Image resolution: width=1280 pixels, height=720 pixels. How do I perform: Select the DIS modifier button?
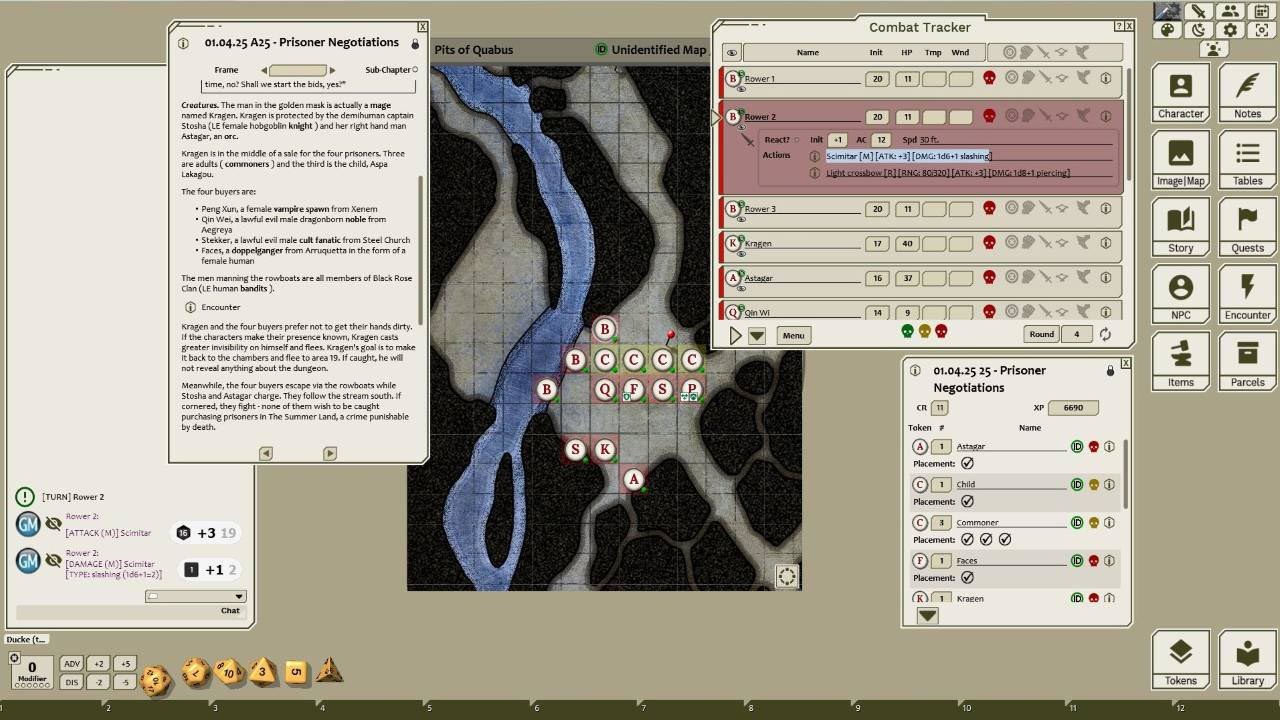click(72, 682)
